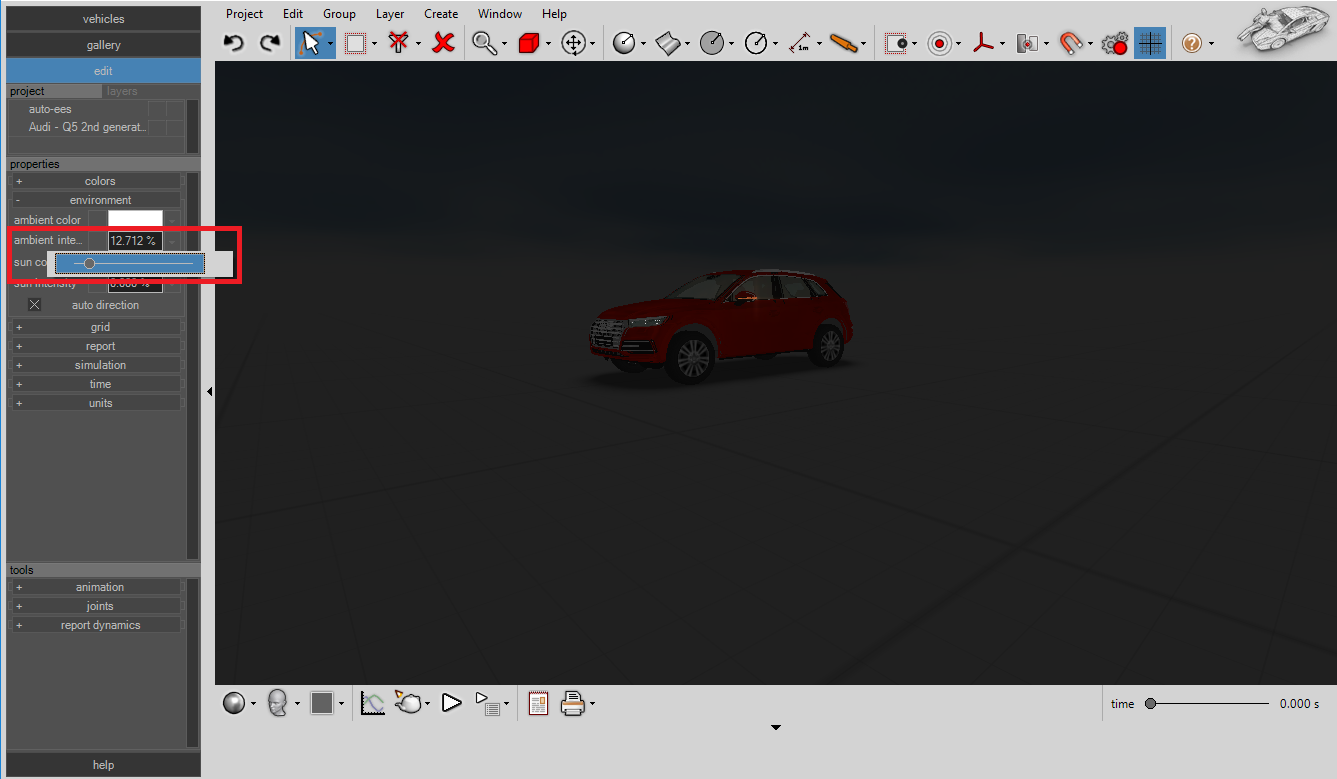Choose the dotted rectangle selection tool
This screenshot has width=1337, height=779.
coord(355,43)
